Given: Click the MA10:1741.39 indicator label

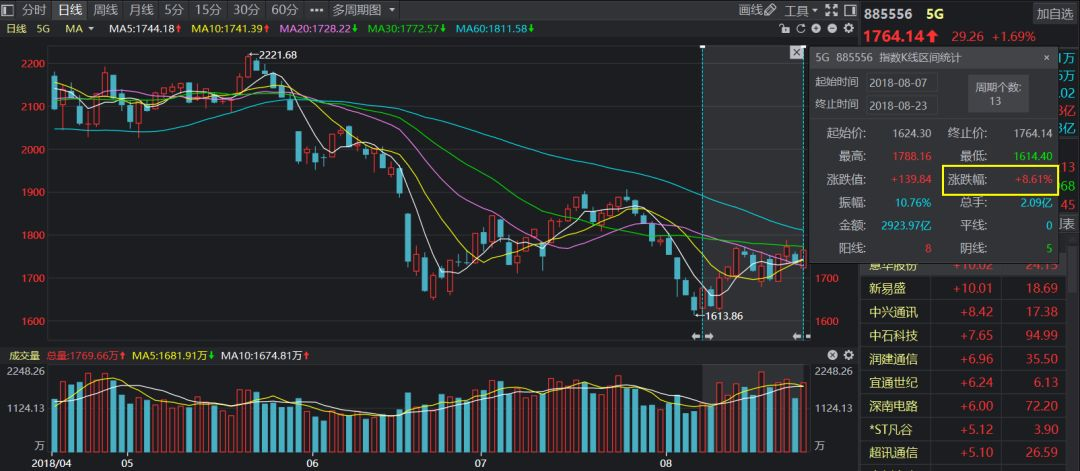Looking at the screenshot, I should 230,28.
